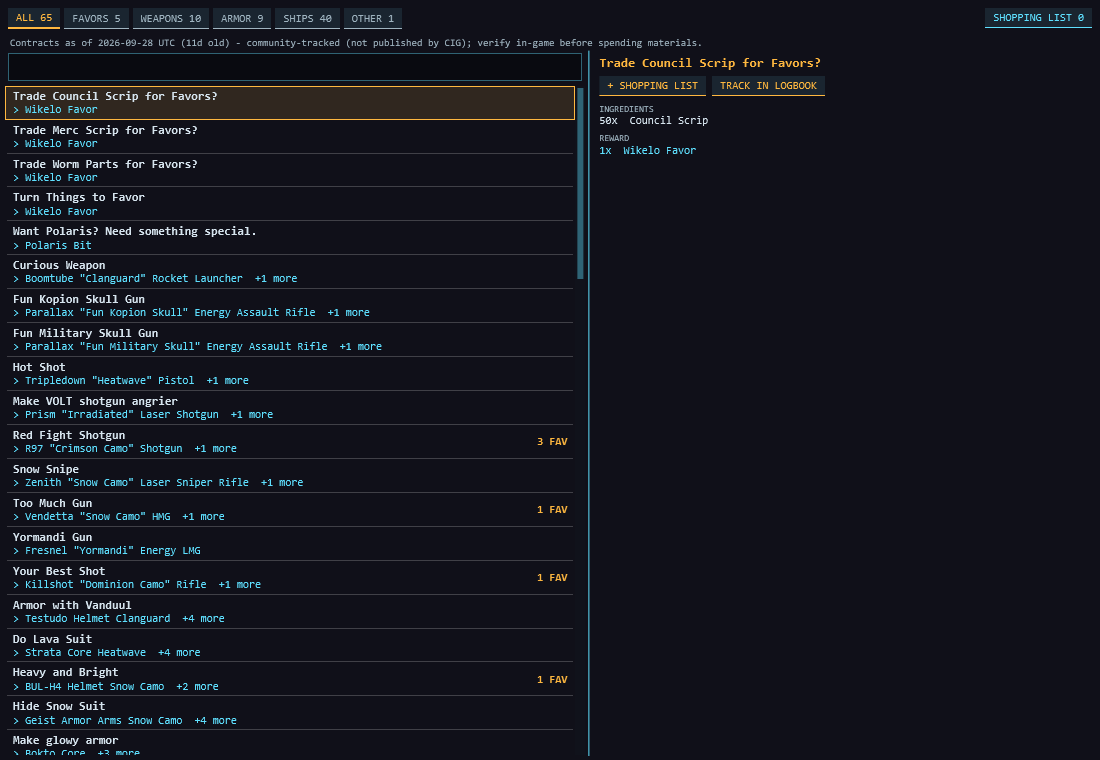Click Testudo Helmet Clanguard reward text

tap(98, 619)
